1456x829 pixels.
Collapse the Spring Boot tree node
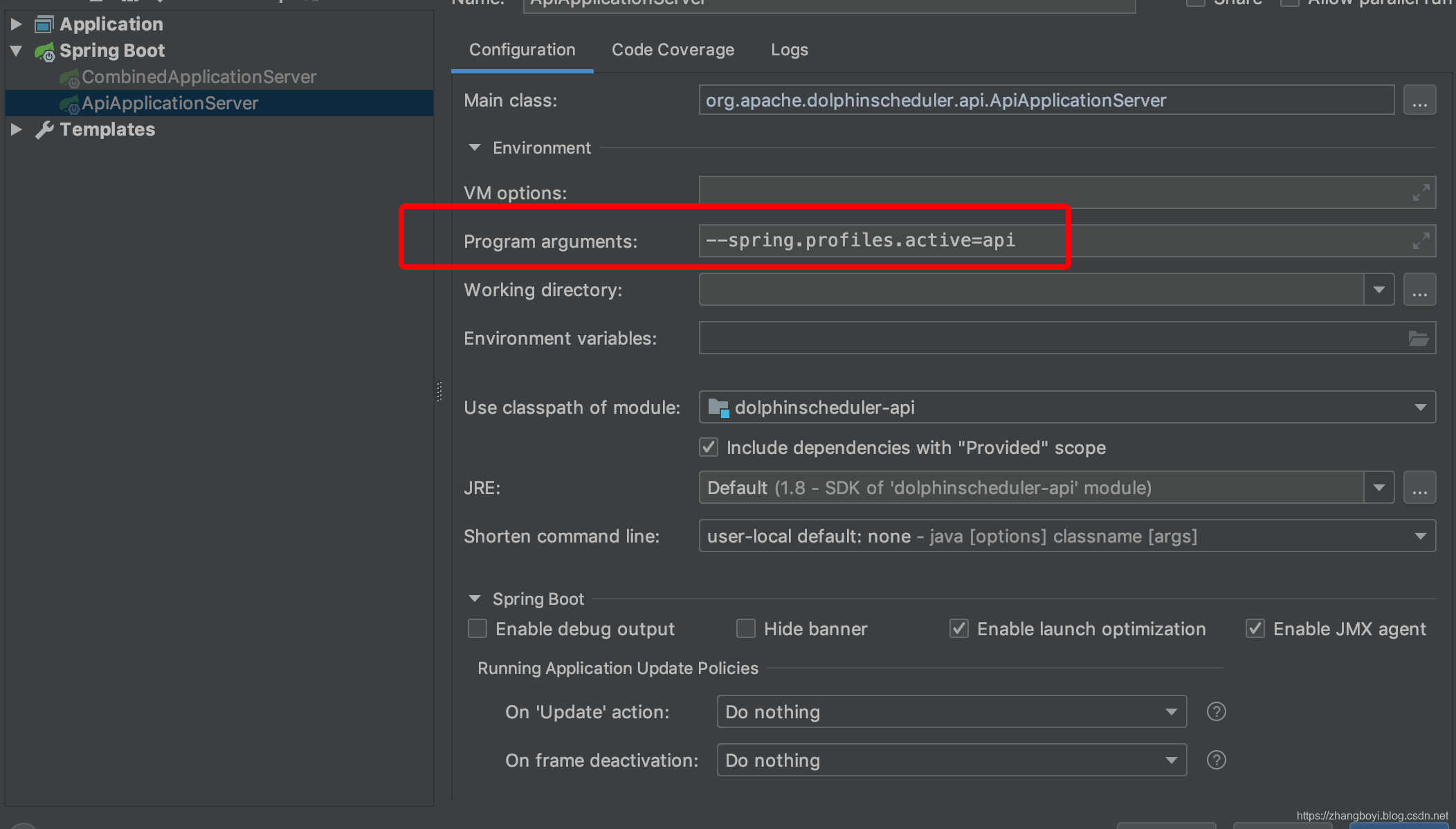pos(17,51)
